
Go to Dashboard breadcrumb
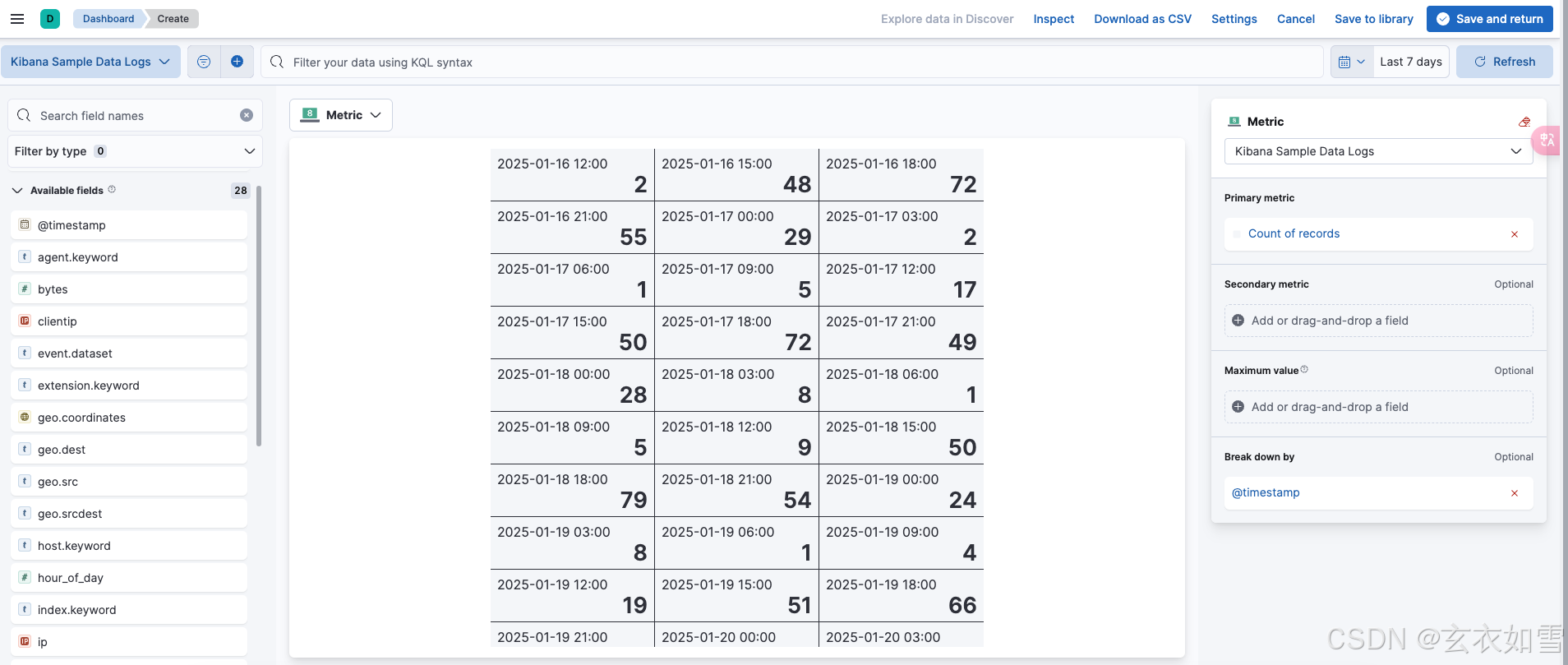[x=108, y=19]
